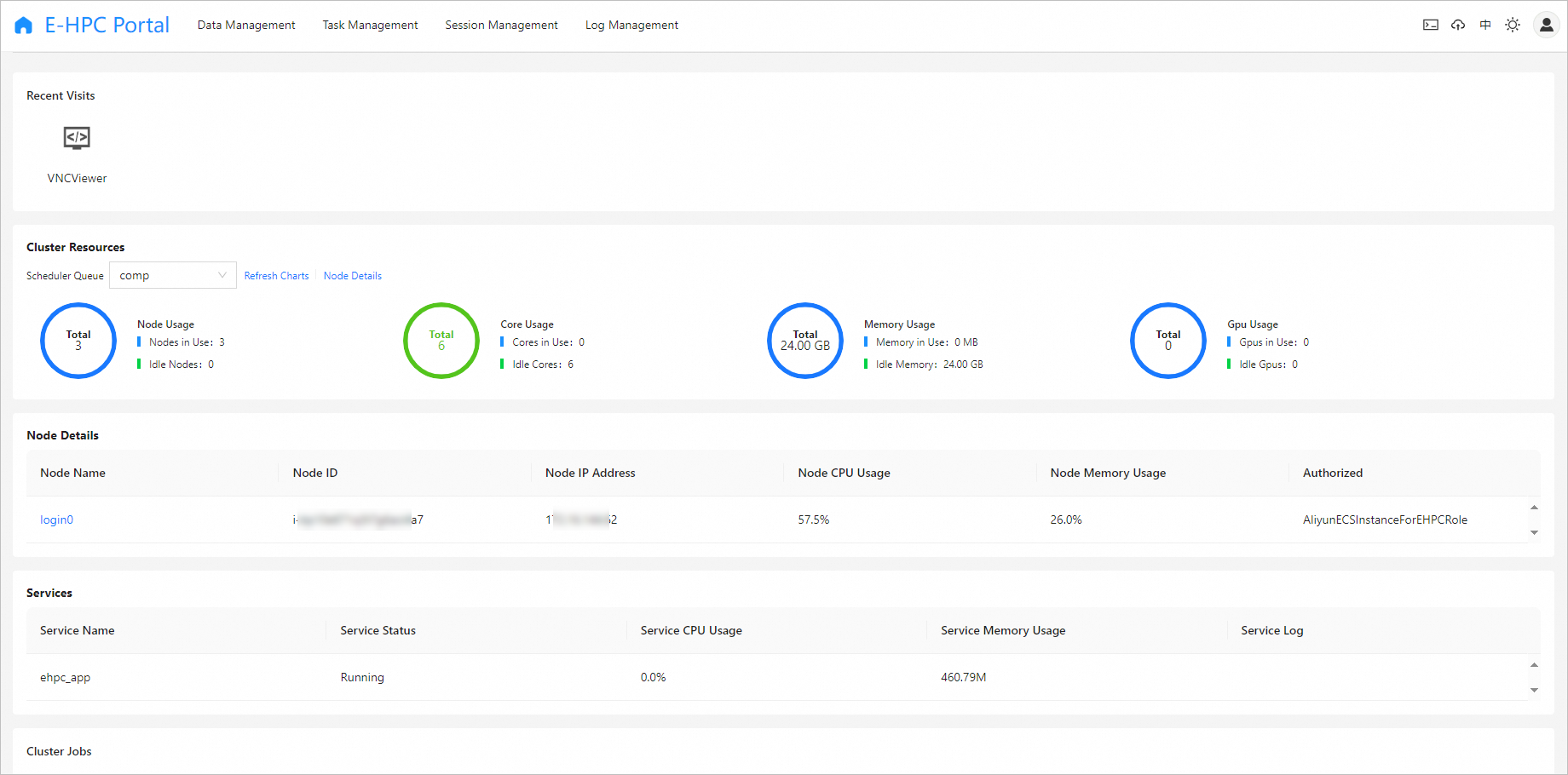
Task: Open the terminal console icon in header
Action: (1431, 25)
